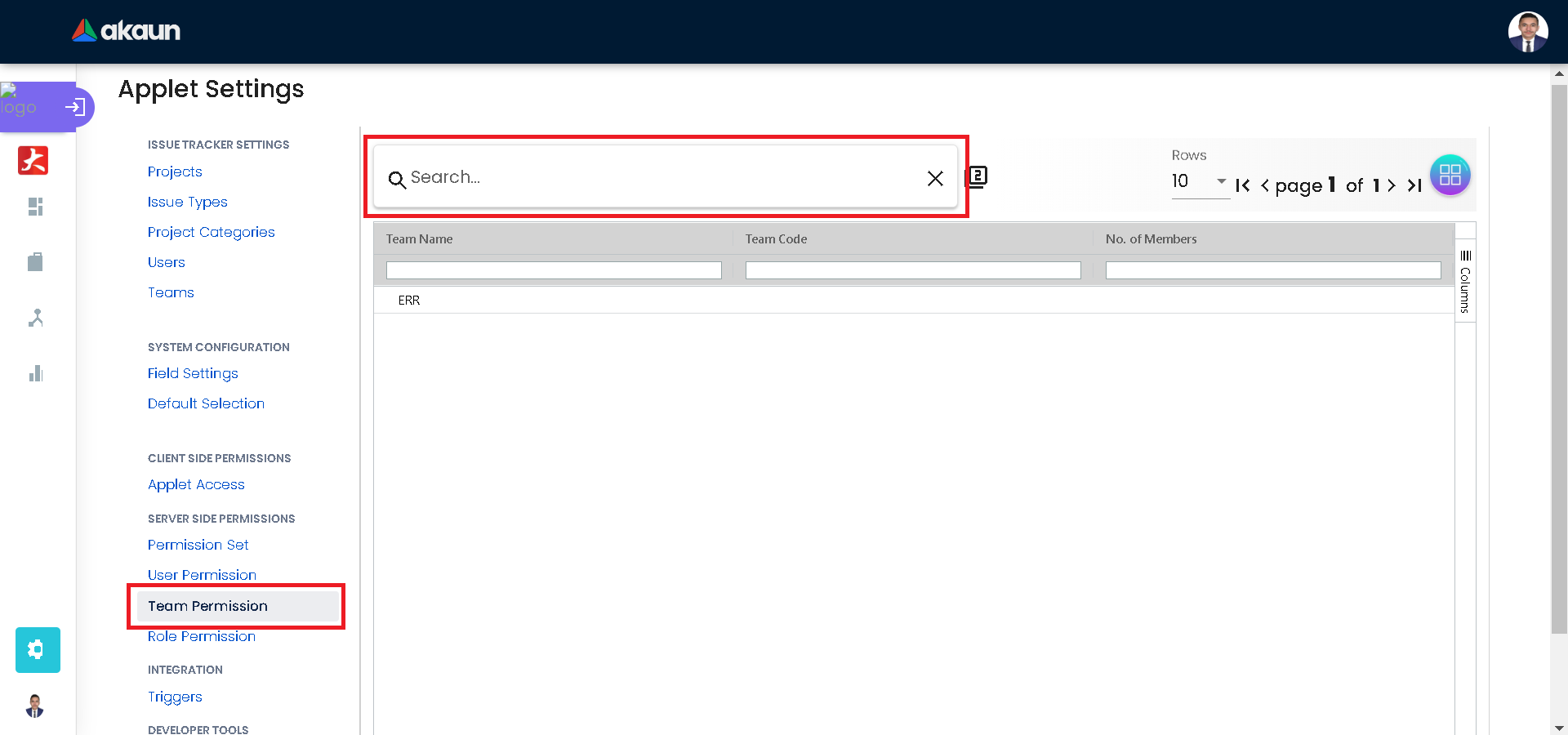
Task: Open the Permission Set link
Action: point(198,545)
